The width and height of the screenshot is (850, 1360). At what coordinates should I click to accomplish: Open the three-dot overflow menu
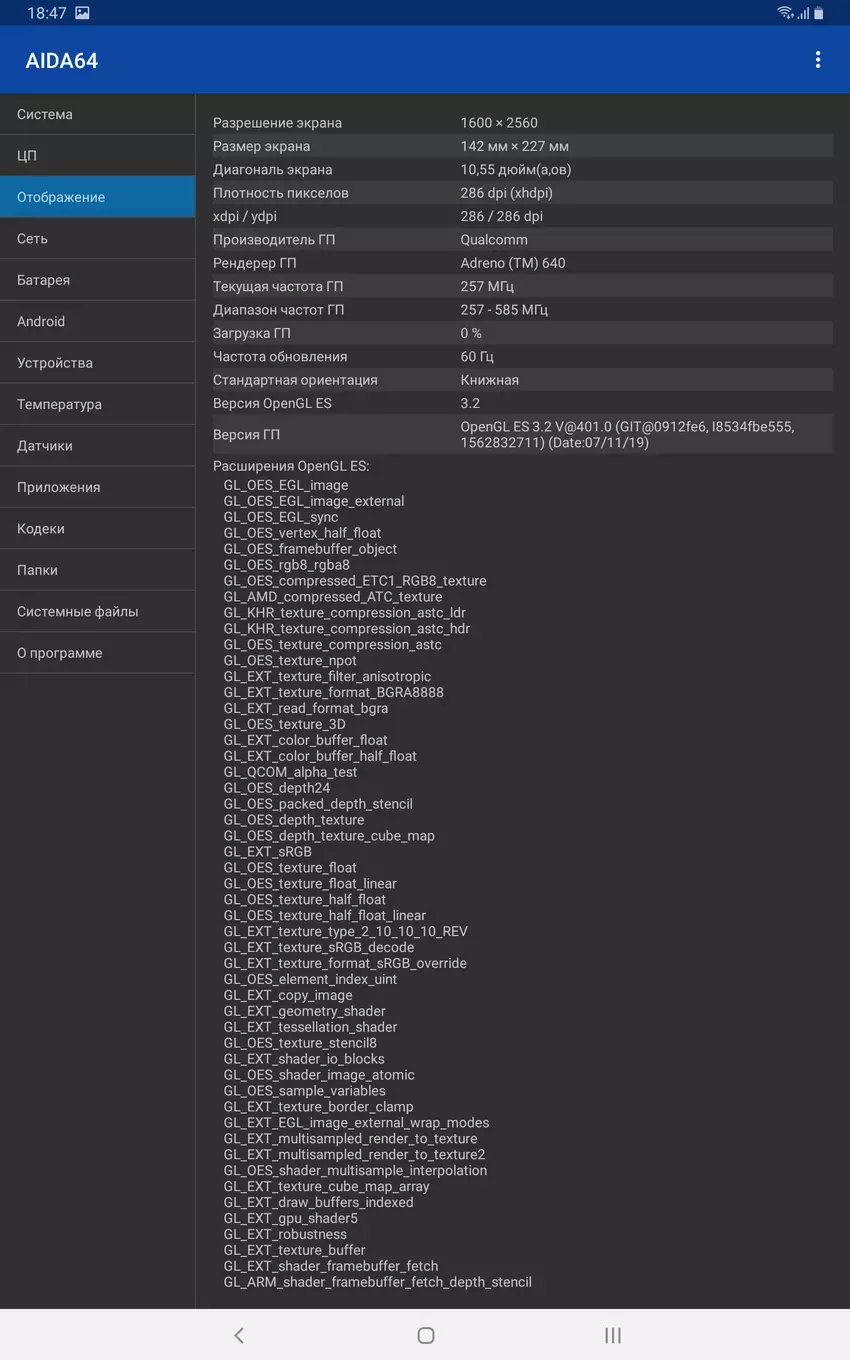(817, 60)
